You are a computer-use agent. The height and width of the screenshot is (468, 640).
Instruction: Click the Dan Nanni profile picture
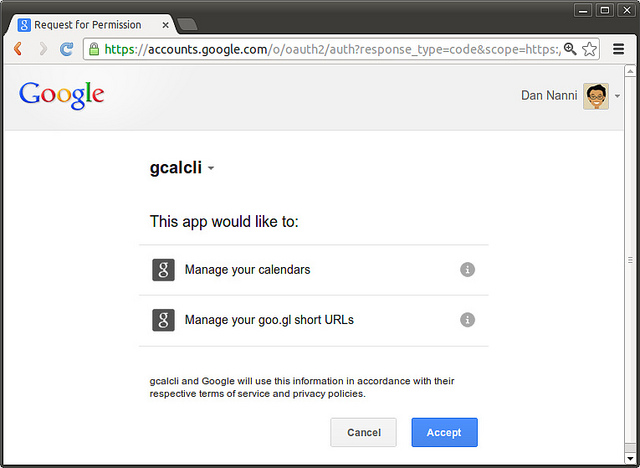pyautogui.click(x=595, y=96)
